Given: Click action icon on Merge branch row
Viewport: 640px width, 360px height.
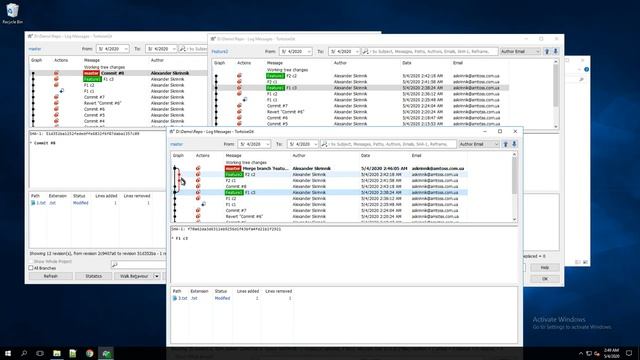Looking at the screenshot, I should 198,168.
